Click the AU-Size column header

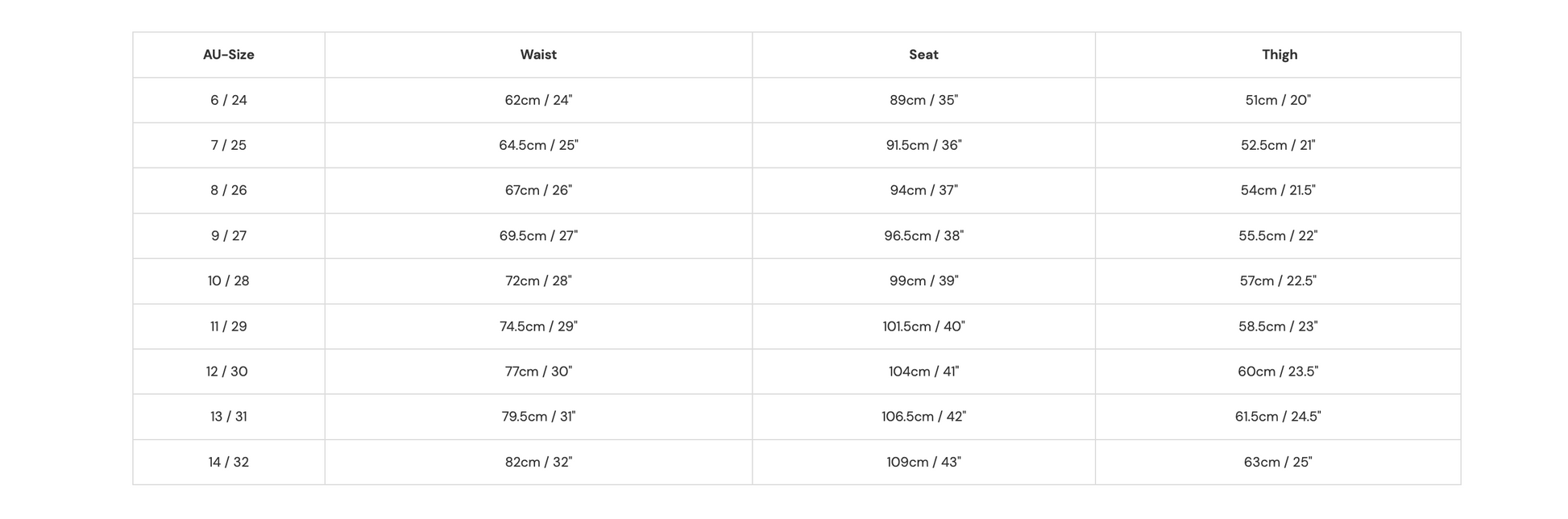click(229, 55)
